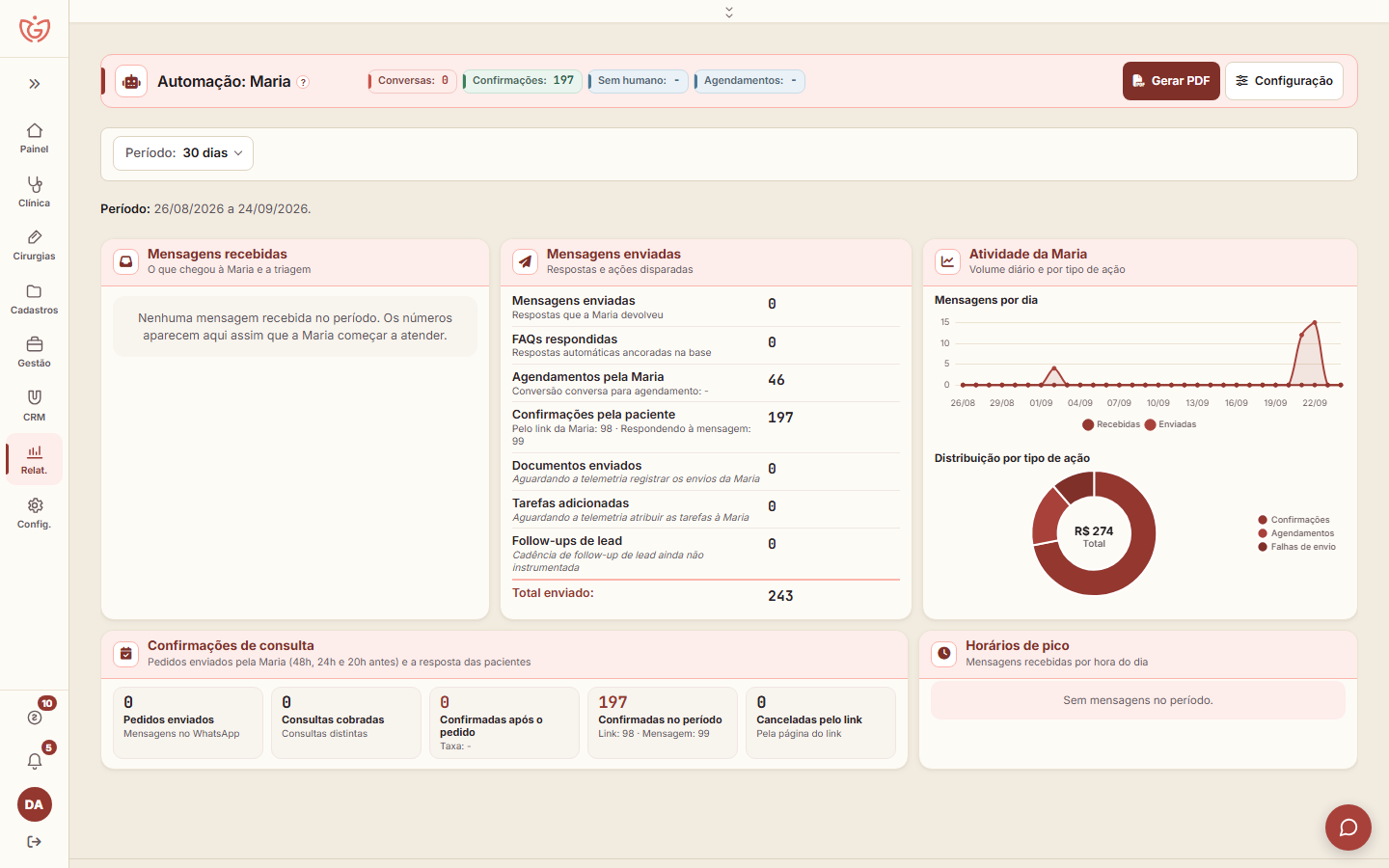Open the Período 30 dias dropdown
The image size is (1389, 868).
pos(183,153)
